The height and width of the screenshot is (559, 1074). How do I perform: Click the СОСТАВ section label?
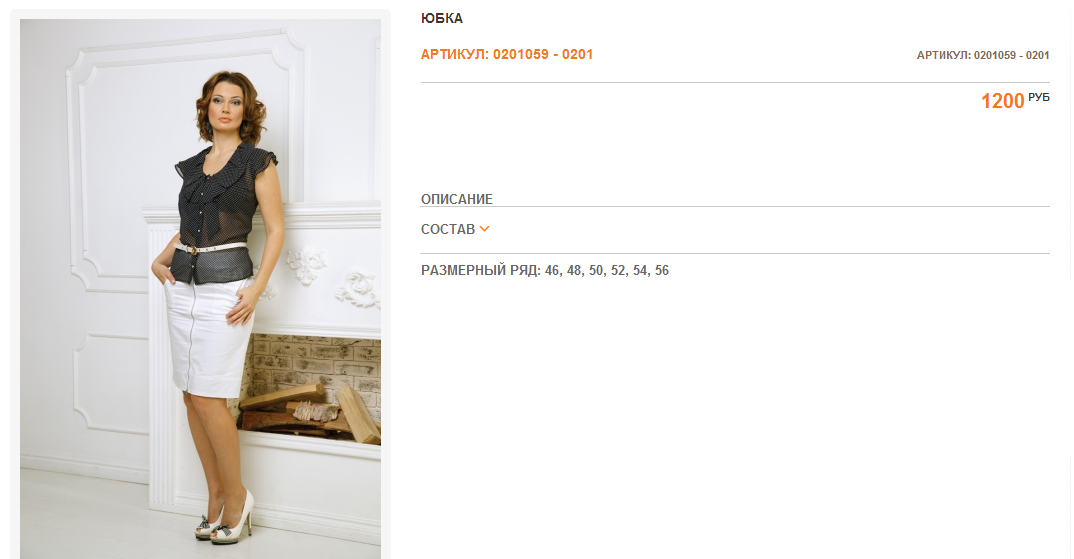(448, 229)
